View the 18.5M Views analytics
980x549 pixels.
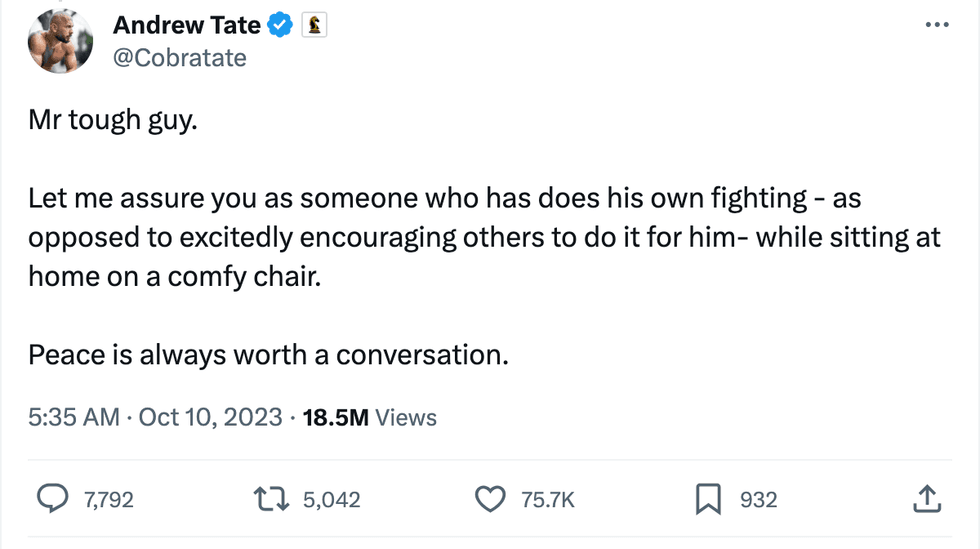pos(369,417)
